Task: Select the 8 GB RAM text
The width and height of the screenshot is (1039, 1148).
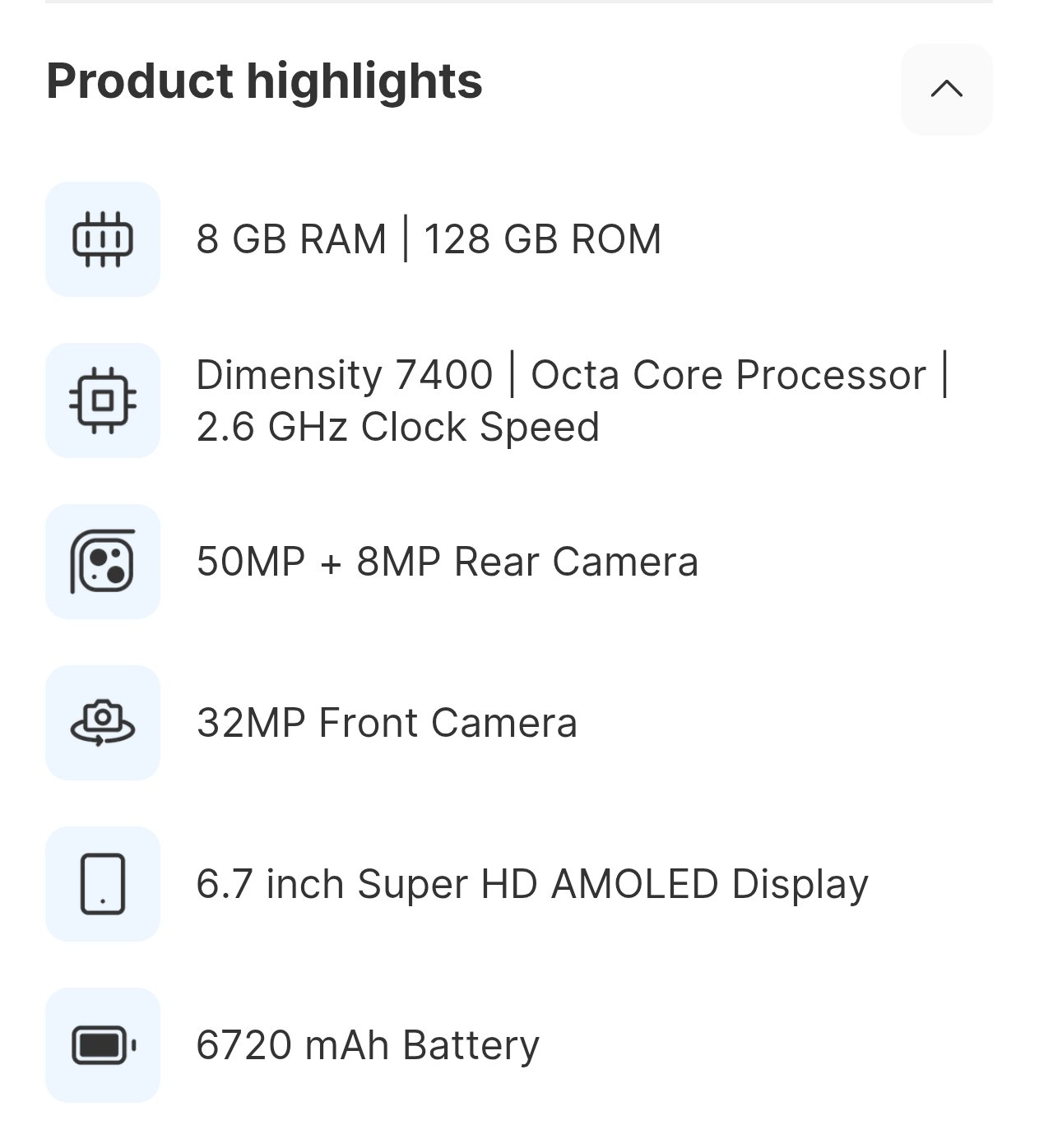Action: click(x=290, y=239)
